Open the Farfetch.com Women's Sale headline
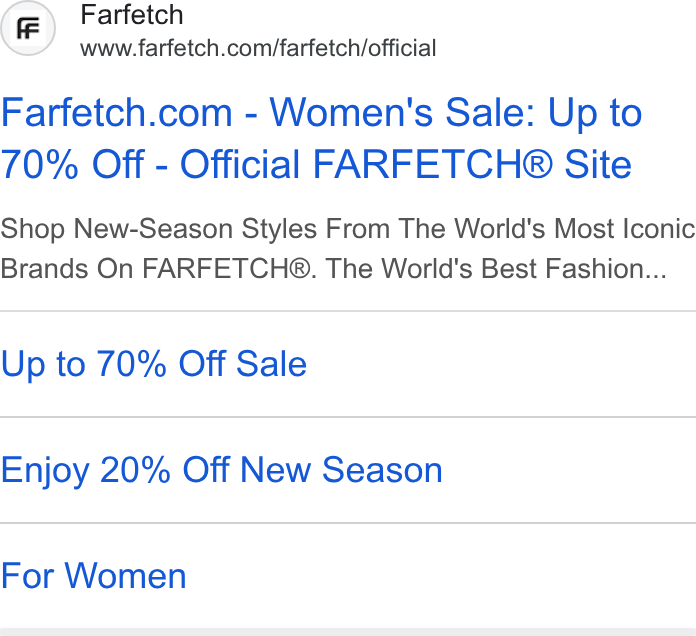 coord(321,138)
